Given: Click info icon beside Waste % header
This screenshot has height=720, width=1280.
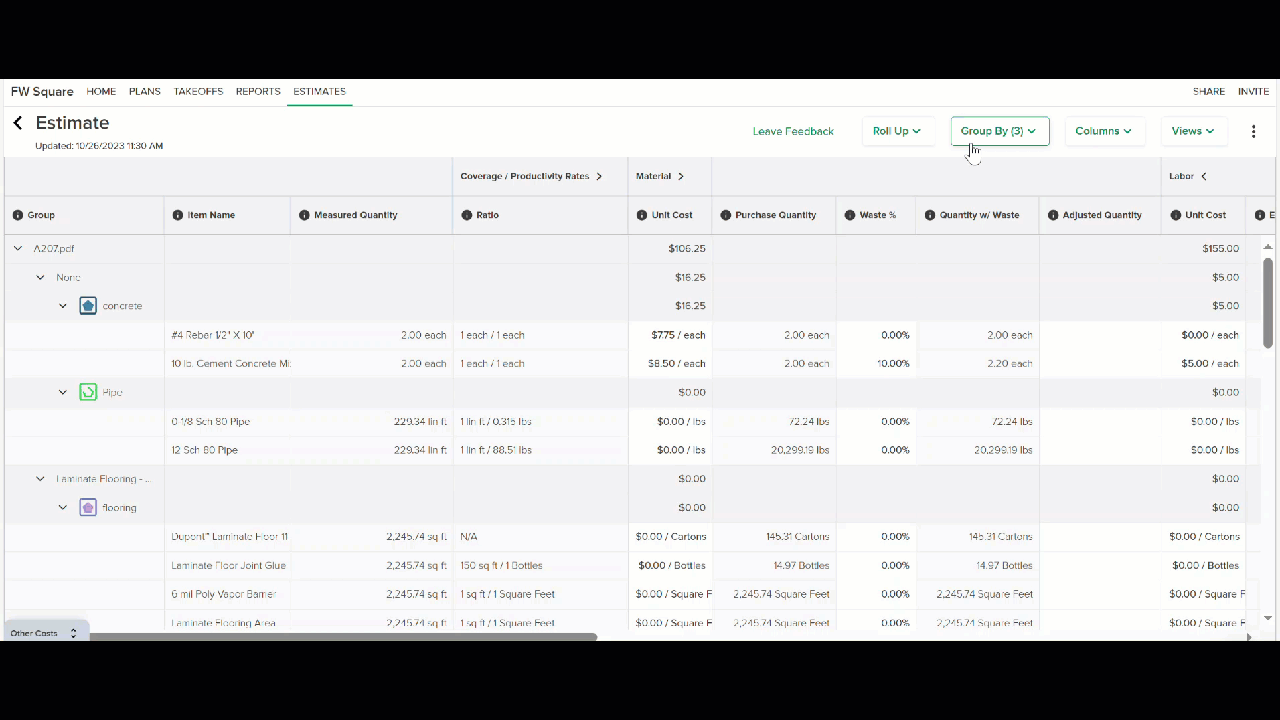Looking at the screenshot, I should point(850,215).
